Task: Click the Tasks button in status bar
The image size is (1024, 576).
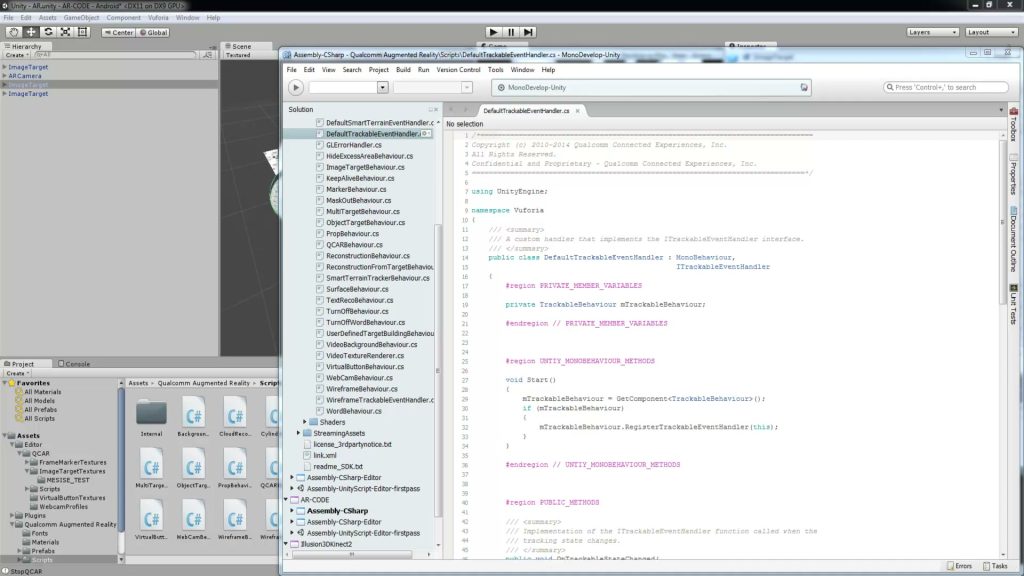Action: (x=995, y=566)
